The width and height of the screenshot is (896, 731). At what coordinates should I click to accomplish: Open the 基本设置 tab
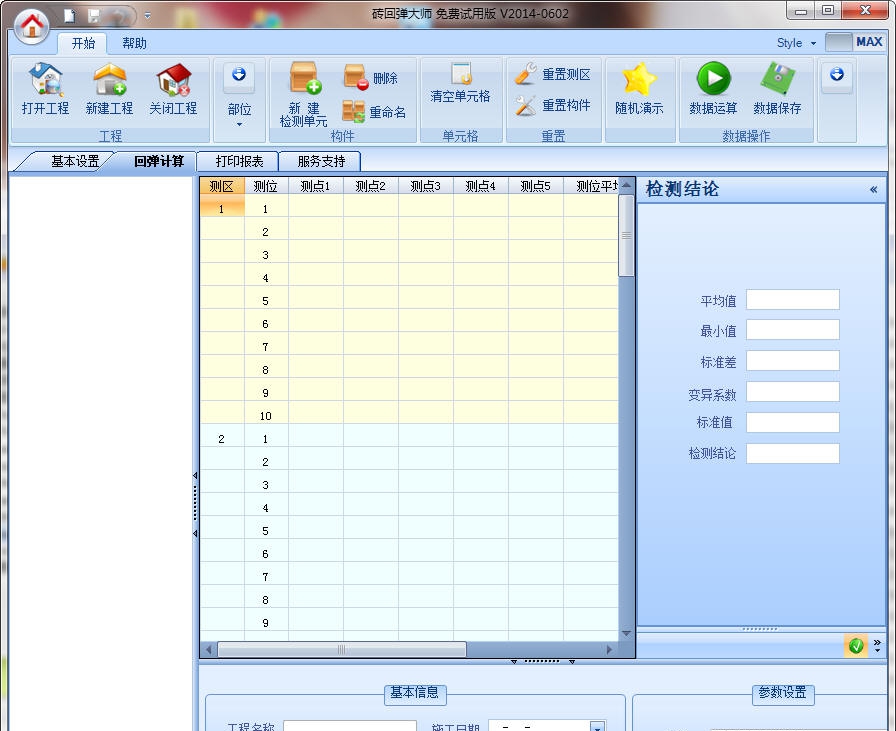pyautogui.click(x=75, y=161)
